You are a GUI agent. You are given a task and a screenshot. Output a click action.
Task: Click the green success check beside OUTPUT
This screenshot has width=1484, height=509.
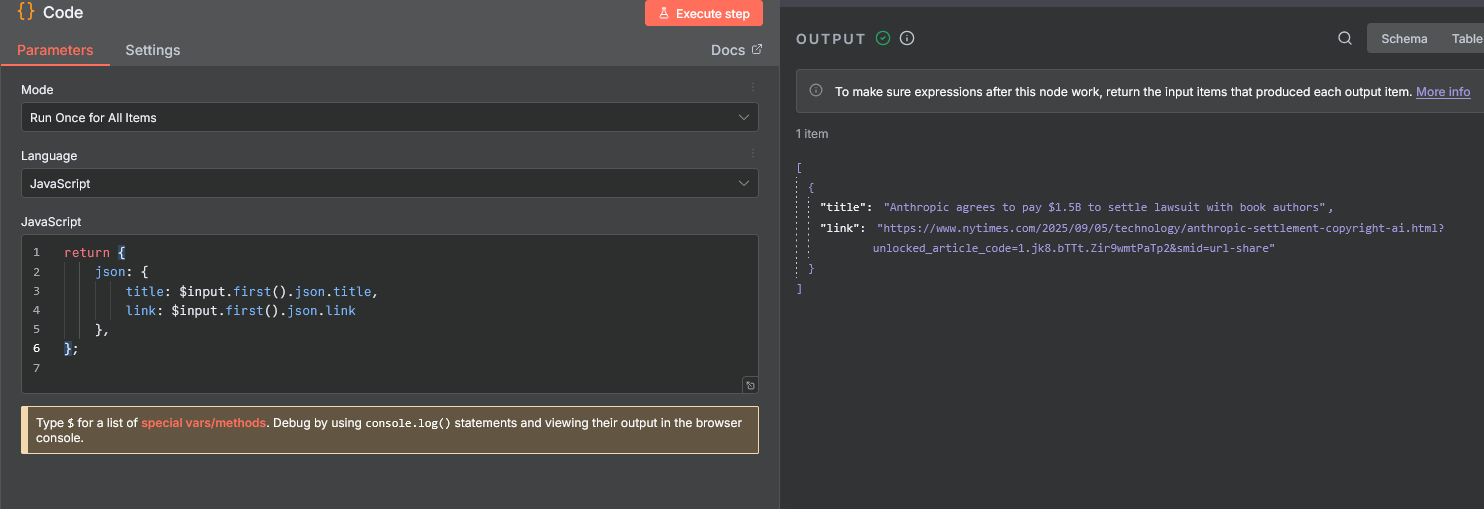tap(883, 39)
